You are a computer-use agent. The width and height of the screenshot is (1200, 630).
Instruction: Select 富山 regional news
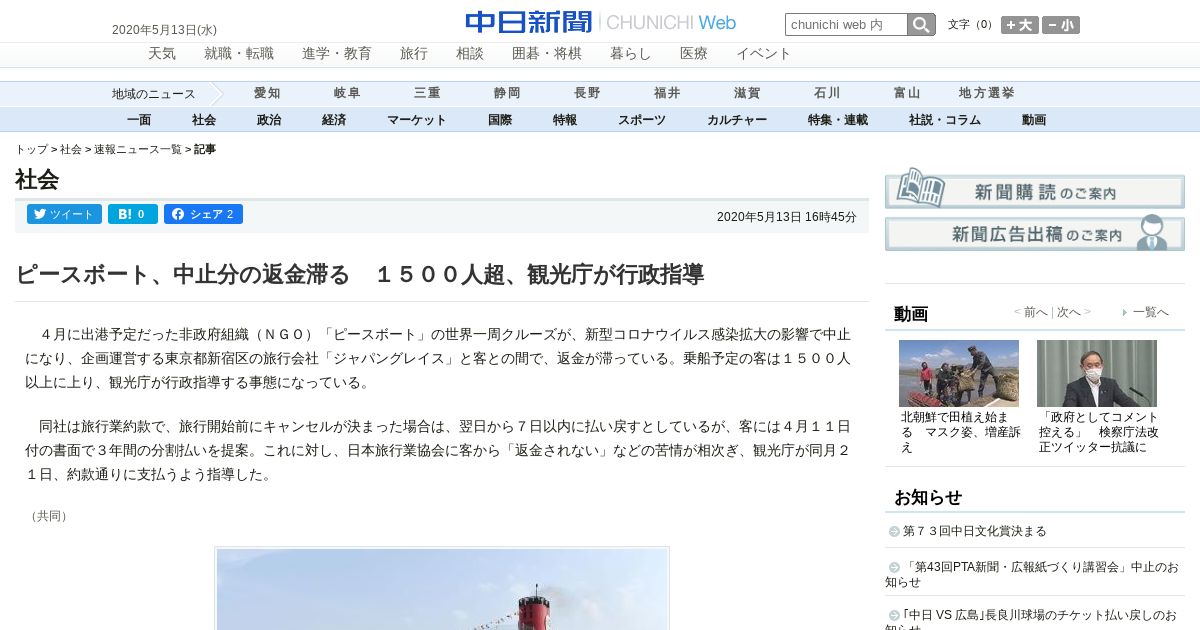907,93
